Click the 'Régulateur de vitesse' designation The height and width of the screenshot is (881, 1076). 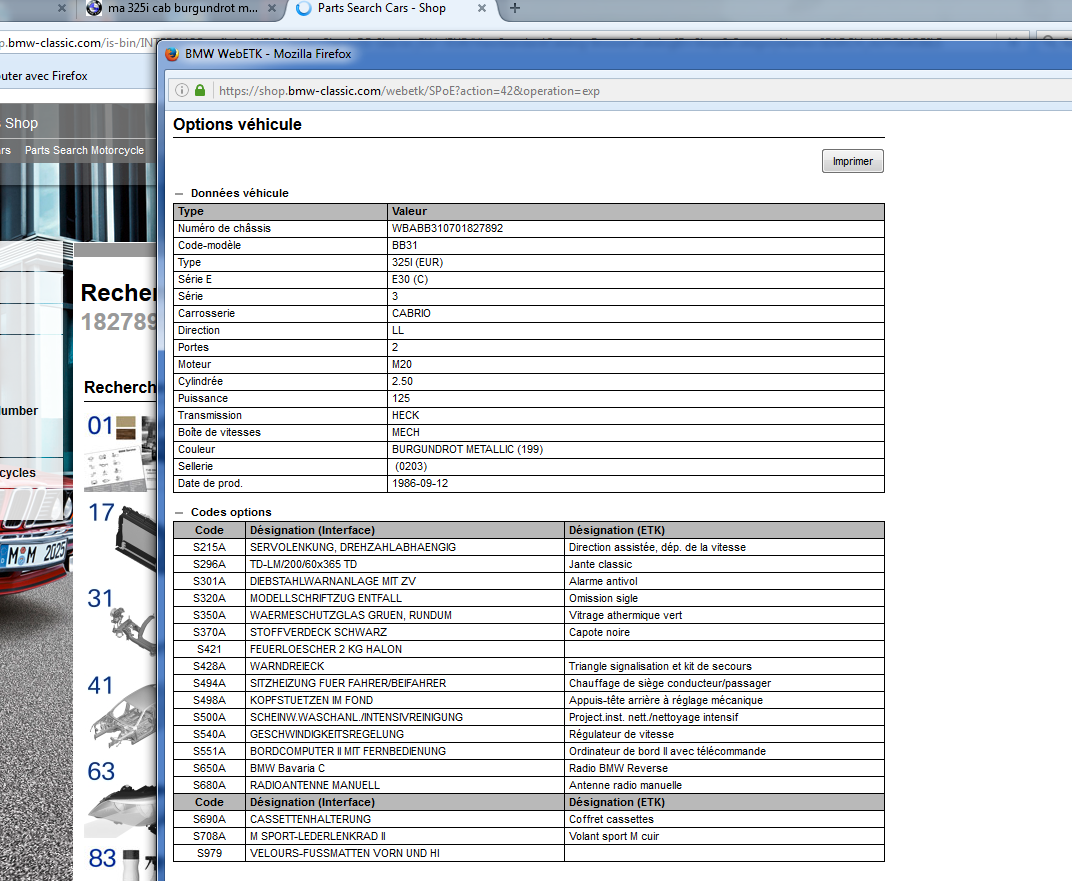pyautogui.click(x=622, y=734)
